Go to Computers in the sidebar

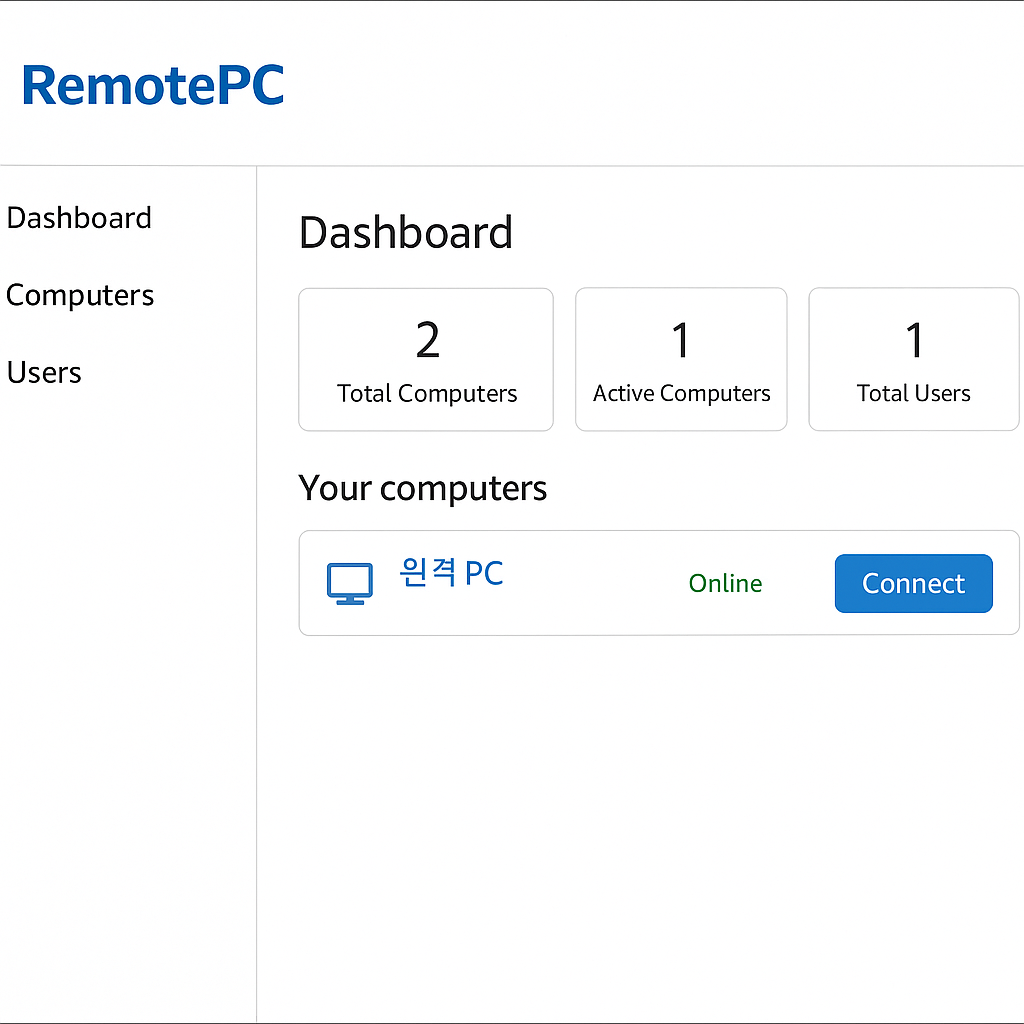pyautogui.click(x=80, y=295)
